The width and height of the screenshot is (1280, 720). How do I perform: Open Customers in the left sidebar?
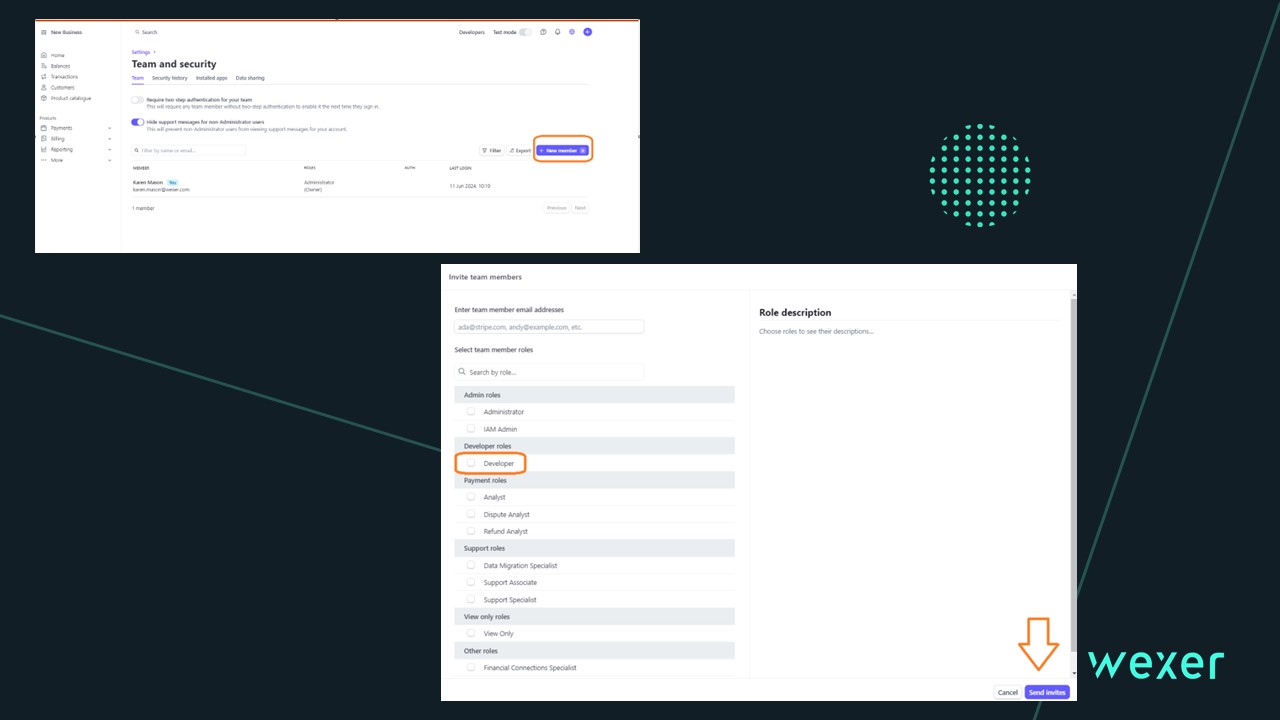62,88
